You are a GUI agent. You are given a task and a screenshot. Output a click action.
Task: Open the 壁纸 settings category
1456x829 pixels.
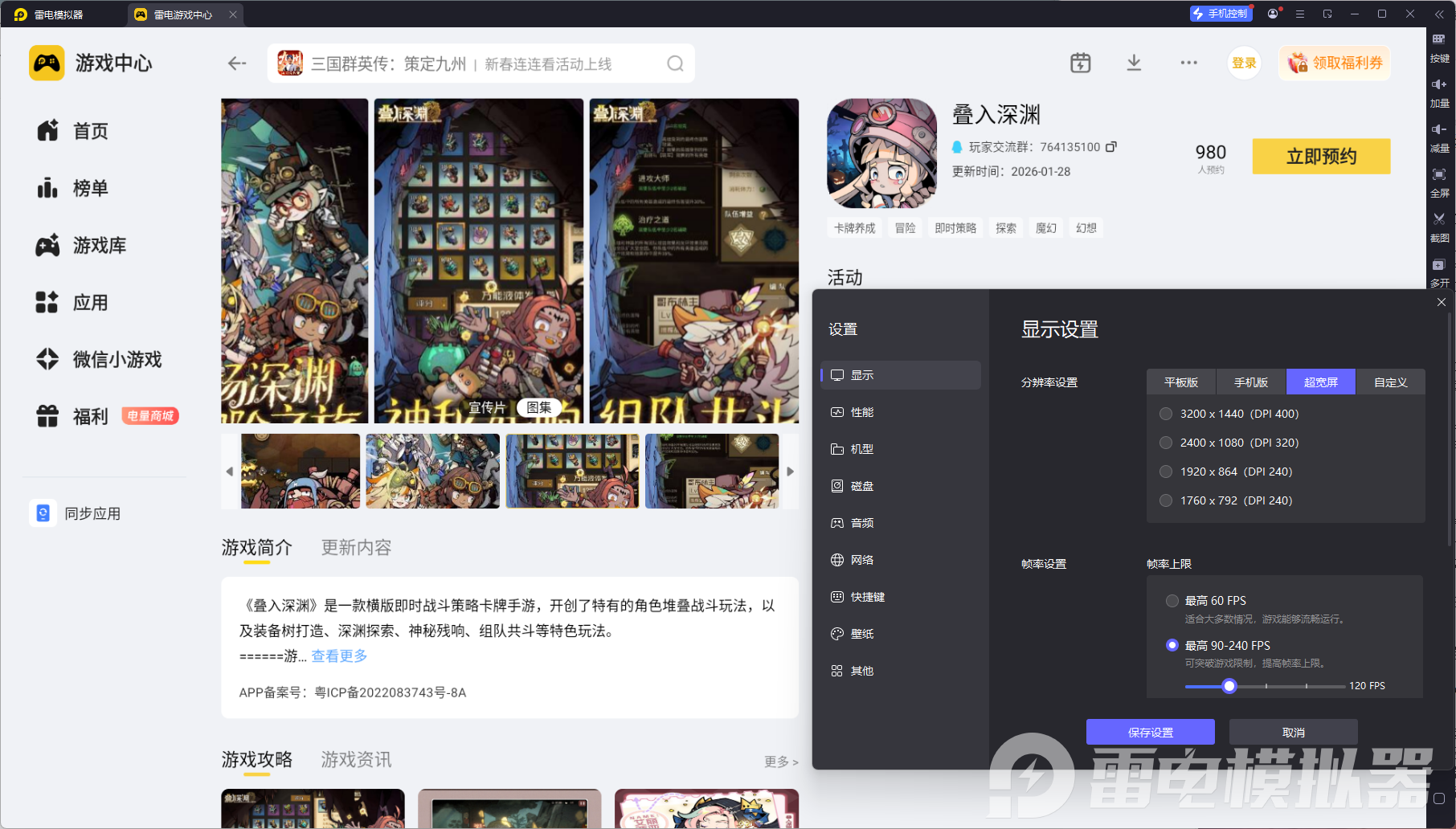point(901,634)
